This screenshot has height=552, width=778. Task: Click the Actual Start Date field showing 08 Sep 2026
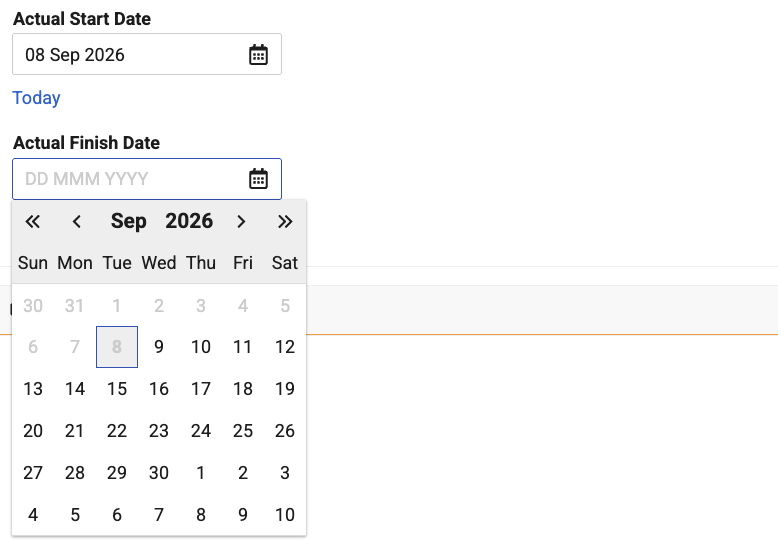[x=147, y=55]
